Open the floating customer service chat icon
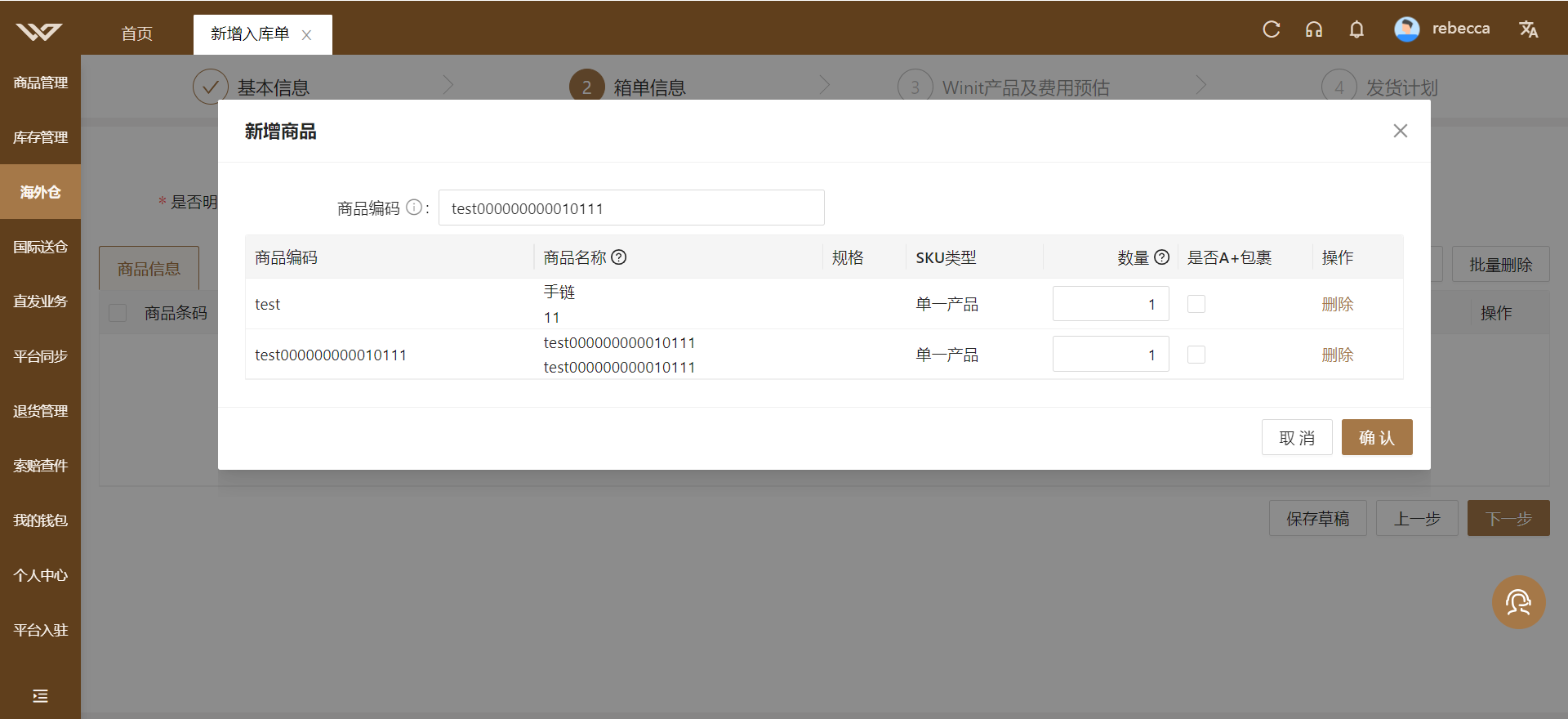Screen dimensions: 1568x719 (x=1518, y=602)
